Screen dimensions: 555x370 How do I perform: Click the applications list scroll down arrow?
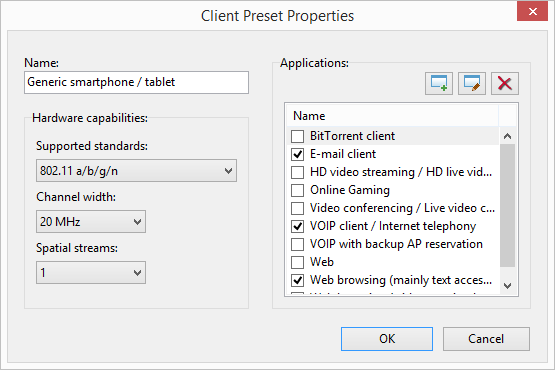click(x=508, y=285)
